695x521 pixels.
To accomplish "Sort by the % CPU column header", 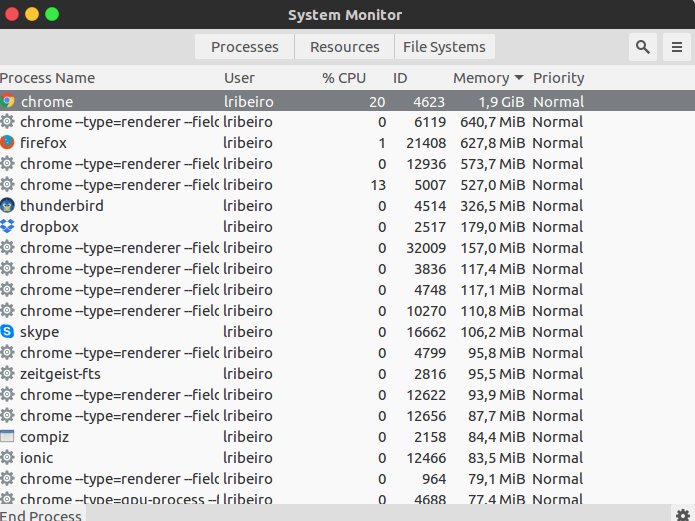I will coord(344,78).
